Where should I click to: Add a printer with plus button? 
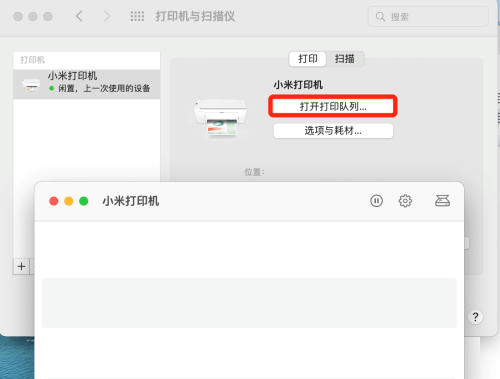[21, 266]
